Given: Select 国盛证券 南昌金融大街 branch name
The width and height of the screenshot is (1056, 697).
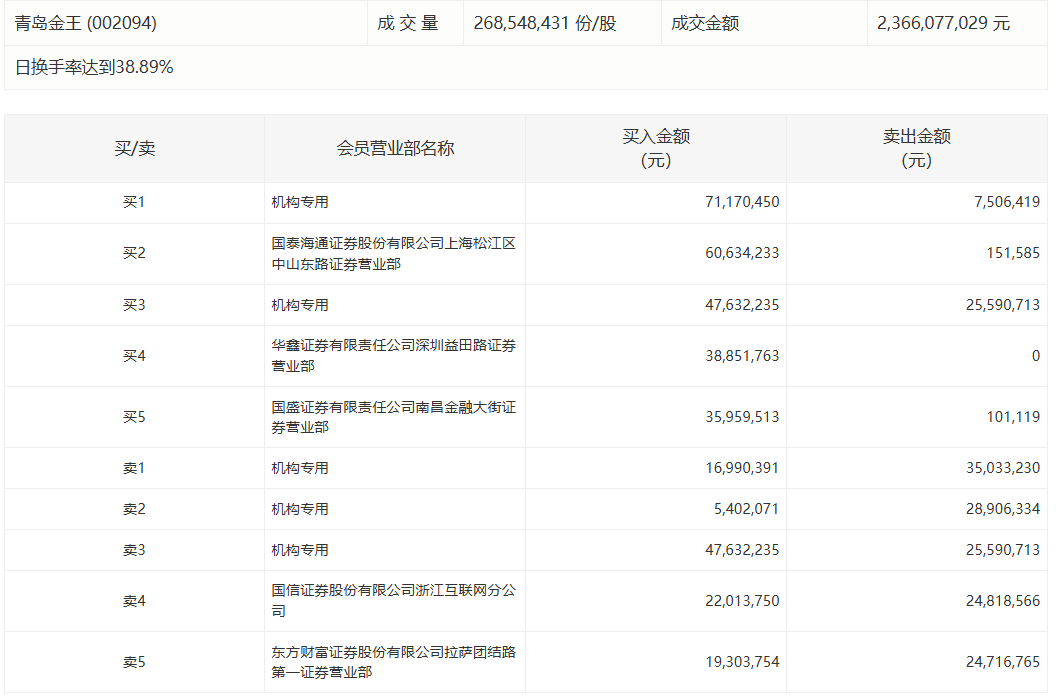Looking at the screenshot, I should [393, 417].
